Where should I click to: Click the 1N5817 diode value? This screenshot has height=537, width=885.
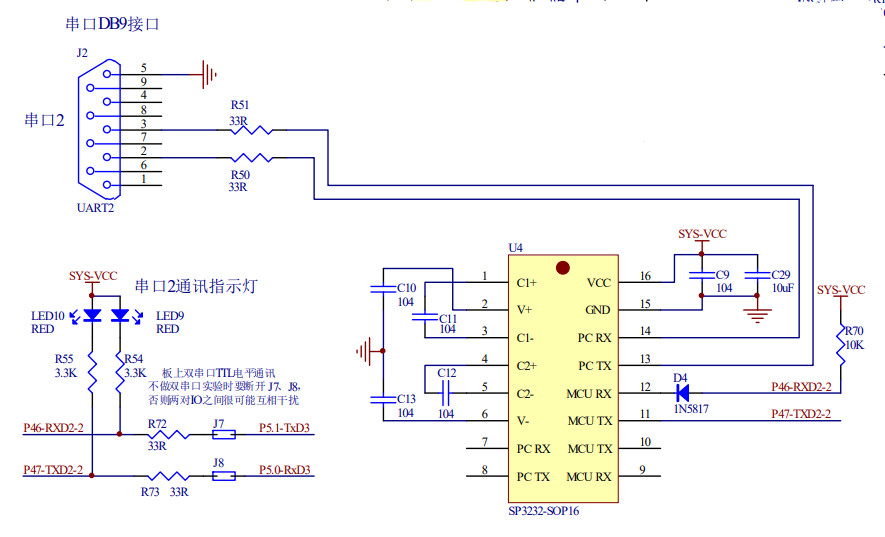tap(691, 409)
